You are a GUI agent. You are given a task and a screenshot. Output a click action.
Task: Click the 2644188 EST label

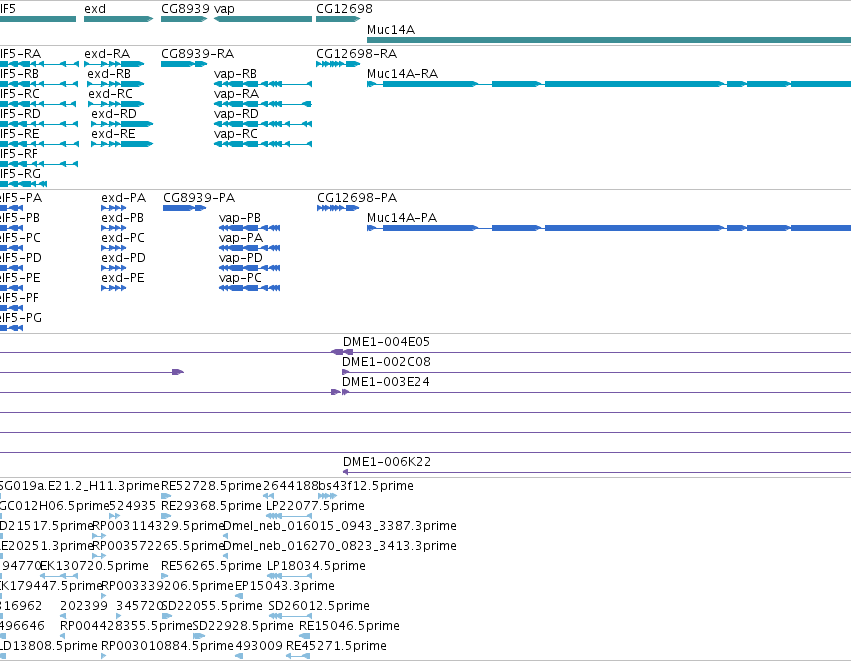coord(289,486)
